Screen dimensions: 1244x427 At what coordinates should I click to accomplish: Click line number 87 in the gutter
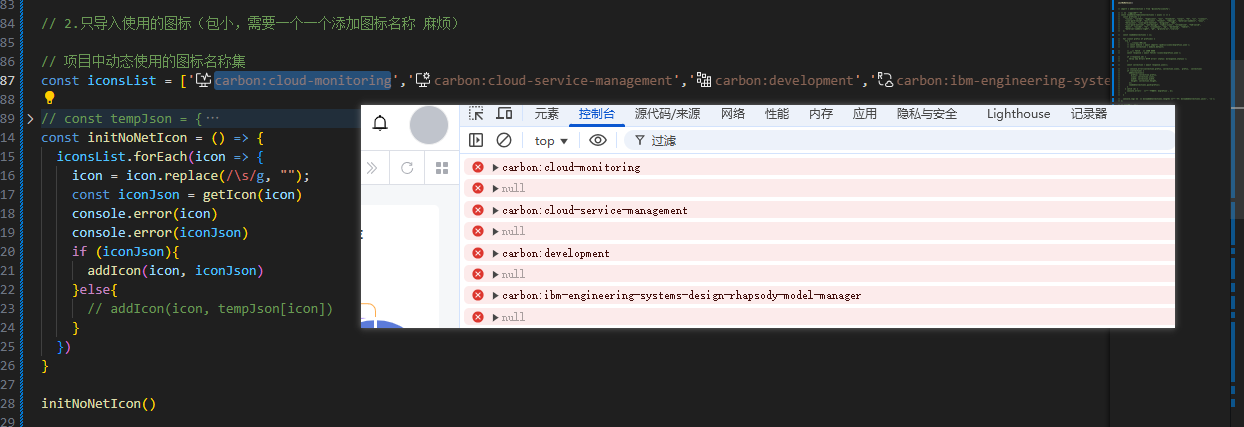(8, 80)
